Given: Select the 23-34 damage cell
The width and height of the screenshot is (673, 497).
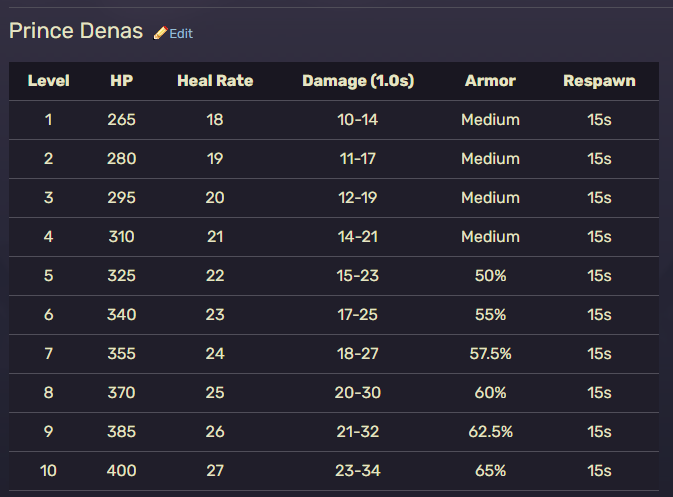Looking at the screenshot, I should pyautogui.click(x=358, y=471).
